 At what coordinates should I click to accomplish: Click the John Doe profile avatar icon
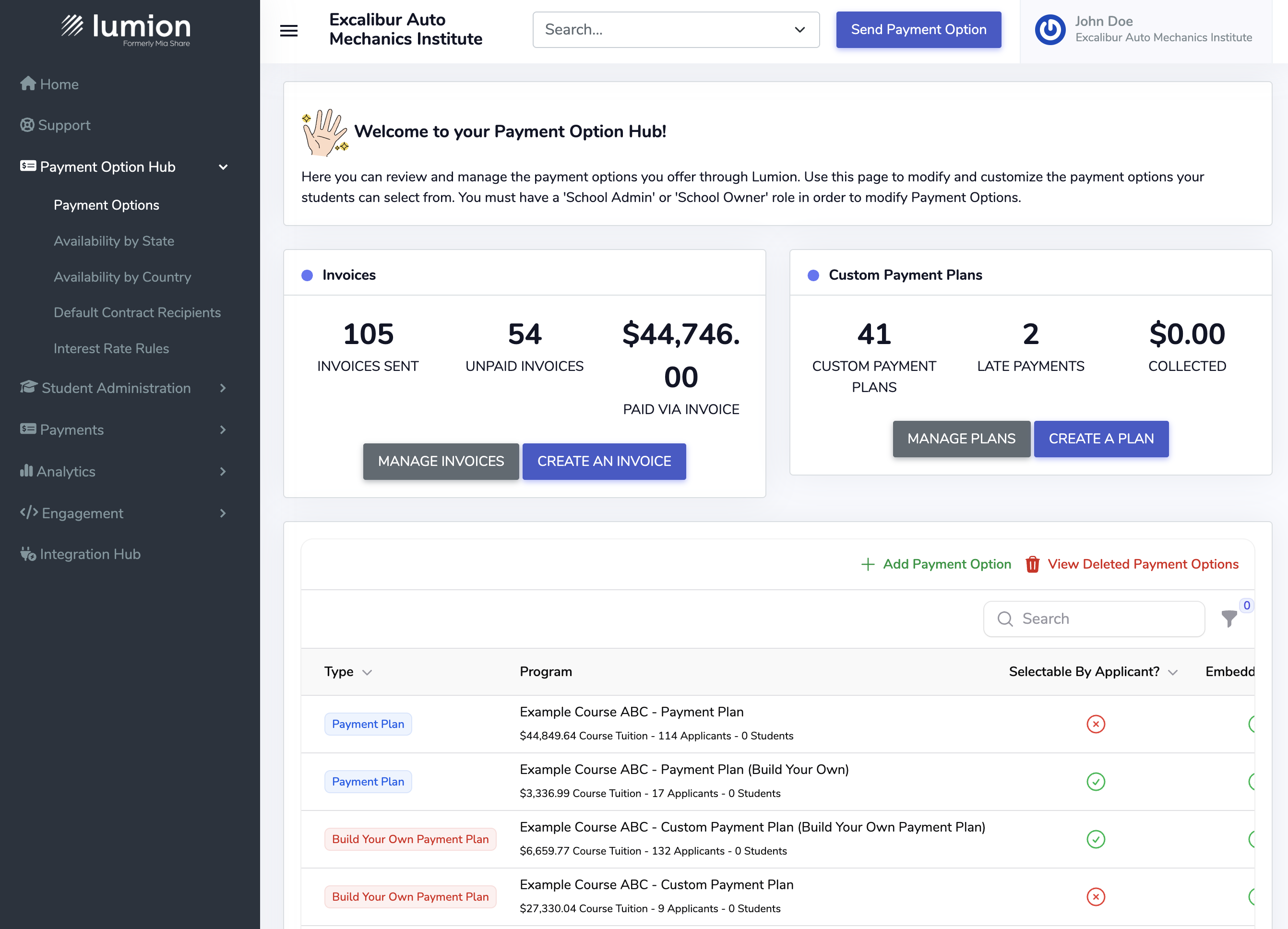1049,30
